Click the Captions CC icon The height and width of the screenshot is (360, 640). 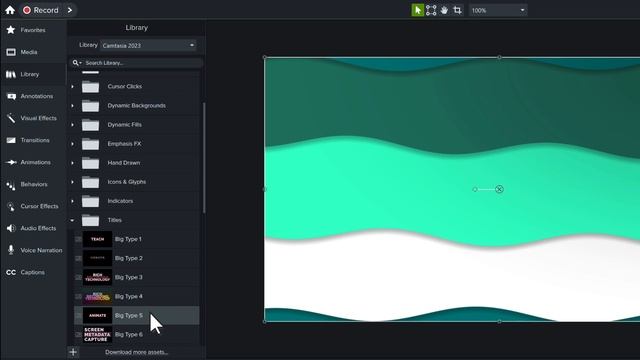[11, 273]
